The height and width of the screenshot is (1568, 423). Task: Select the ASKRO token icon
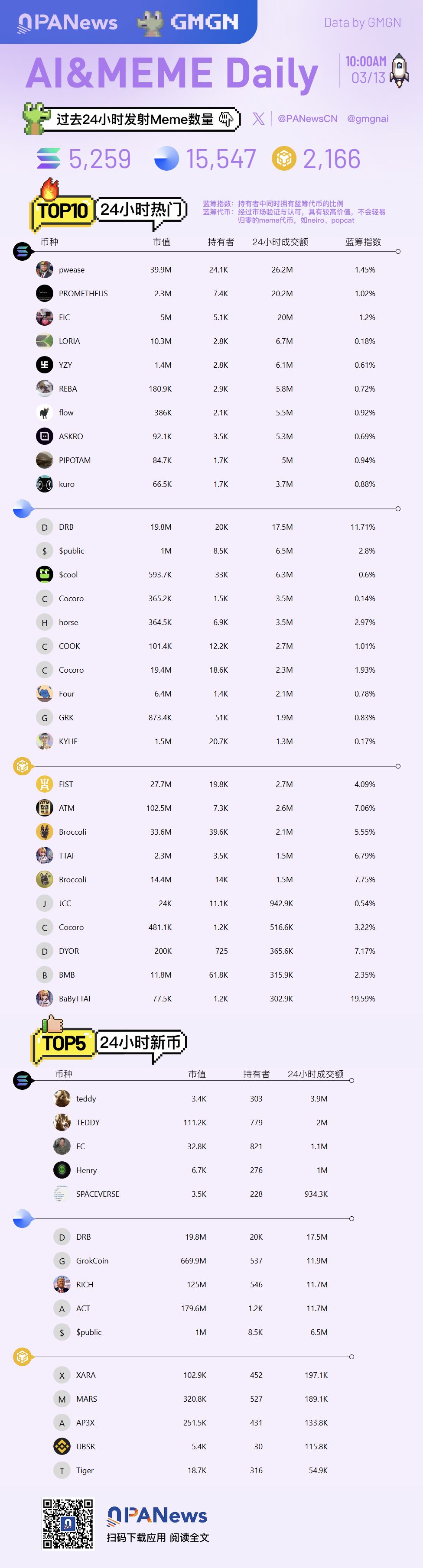tap(45, 437)
